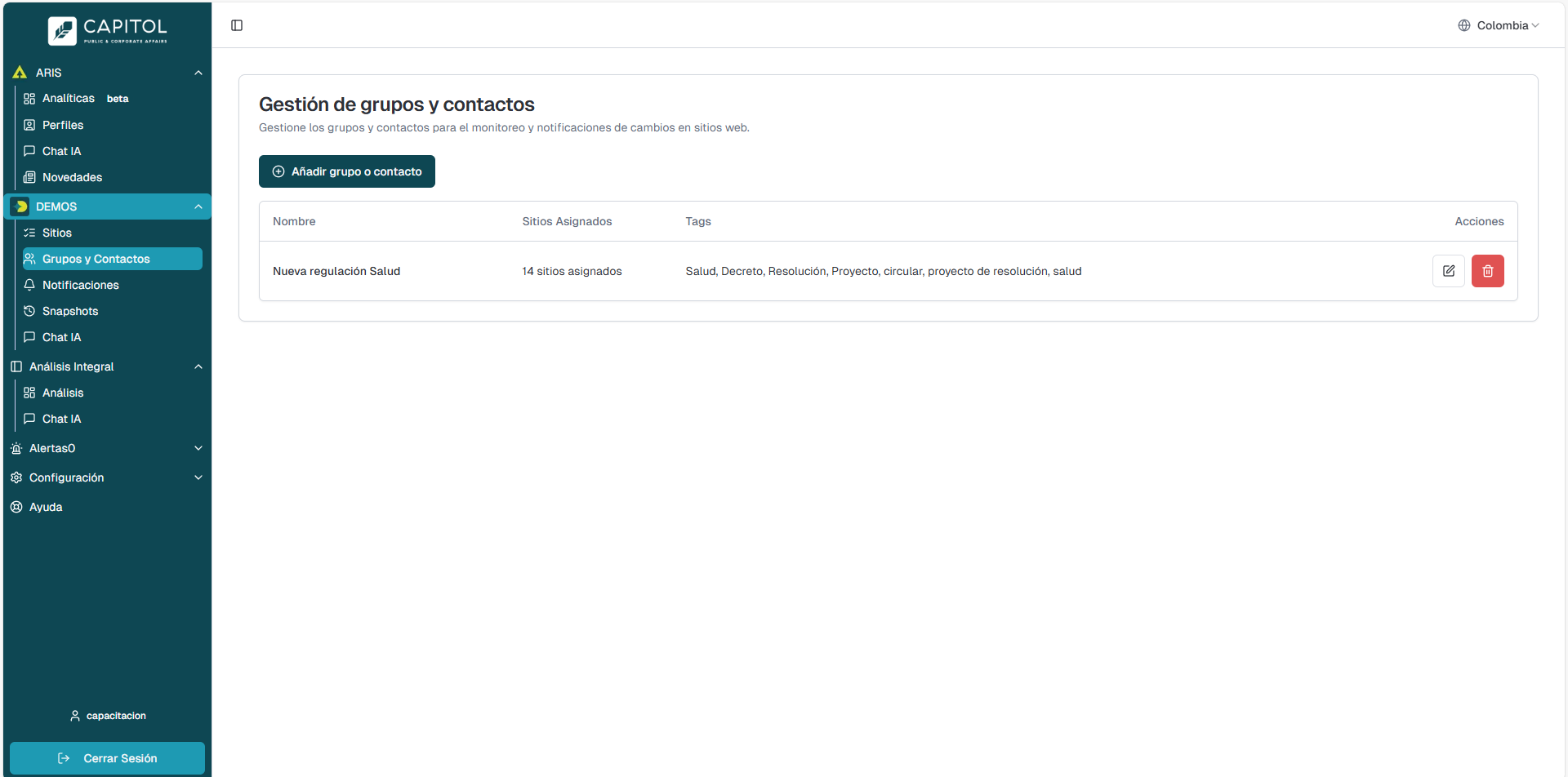Open the Colombia country dropdown
The image size is (1568, 777).
point(1503,24)
